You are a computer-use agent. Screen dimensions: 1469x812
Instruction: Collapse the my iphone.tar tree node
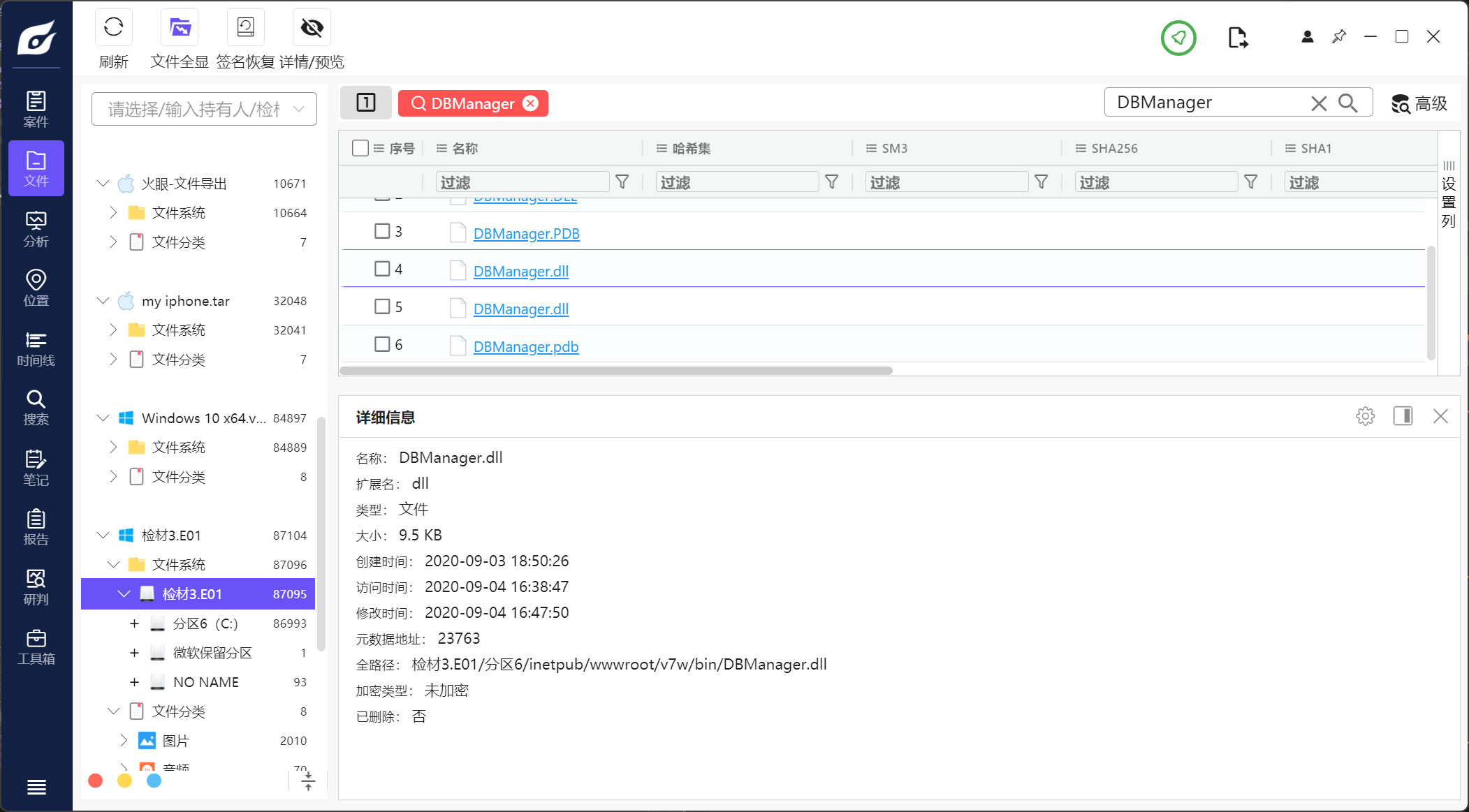[x=103, y=301]
